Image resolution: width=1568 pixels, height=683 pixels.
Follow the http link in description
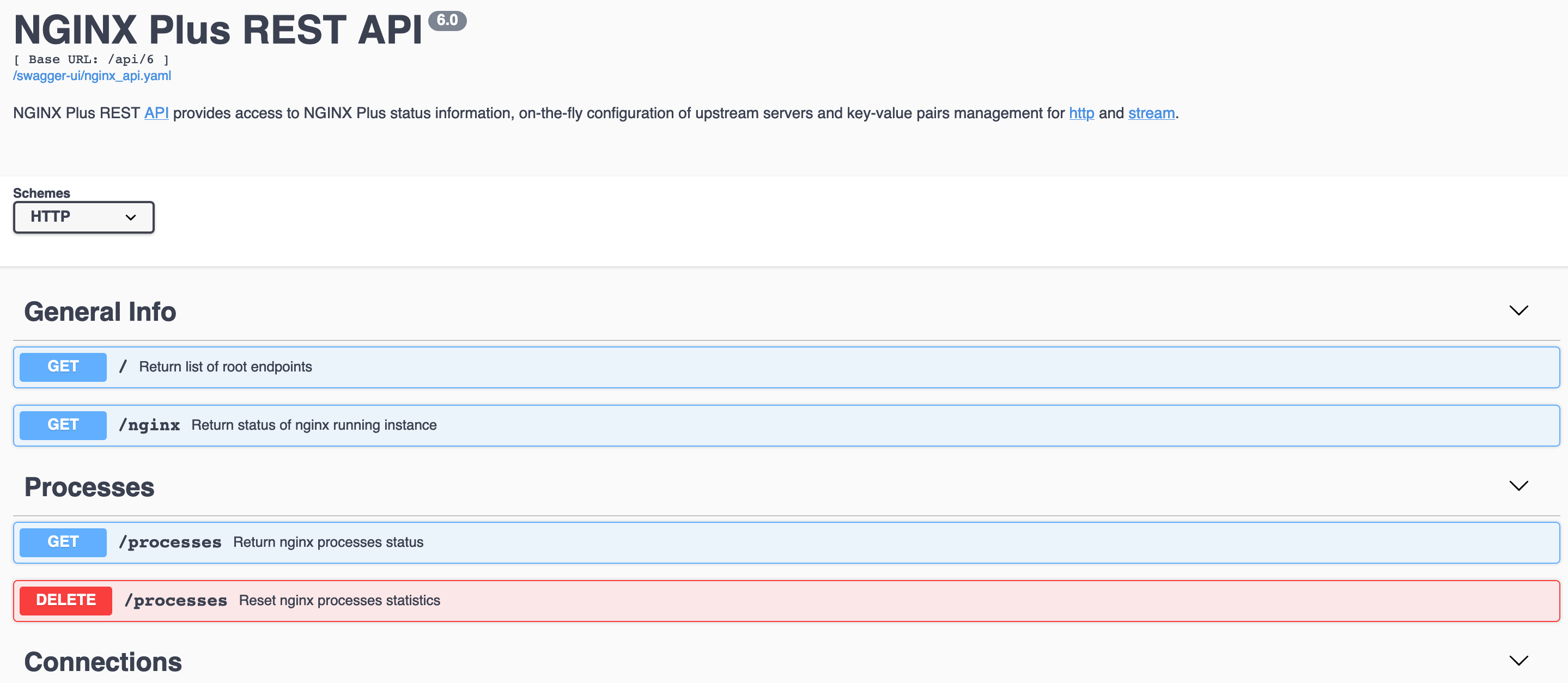click(1081, 113)
